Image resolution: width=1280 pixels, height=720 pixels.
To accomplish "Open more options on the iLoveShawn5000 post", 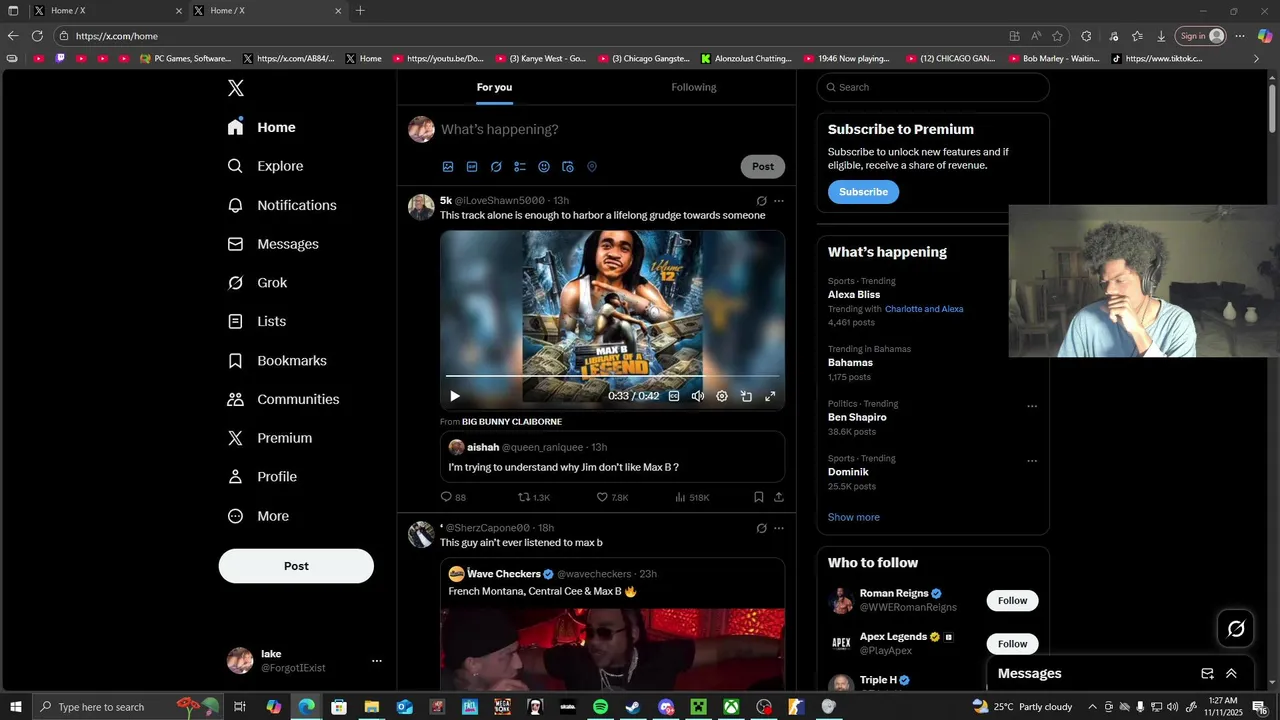I will (779, 201).
